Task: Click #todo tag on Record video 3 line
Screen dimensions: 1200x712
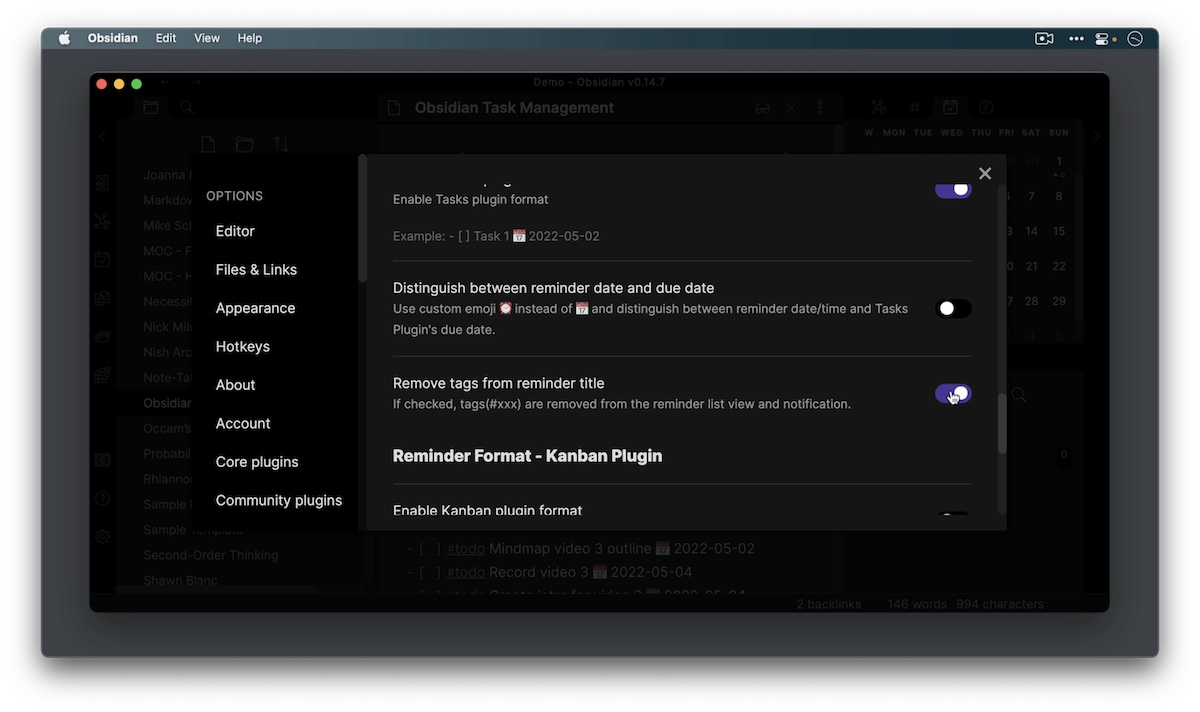Action: [x=466, y=572]
